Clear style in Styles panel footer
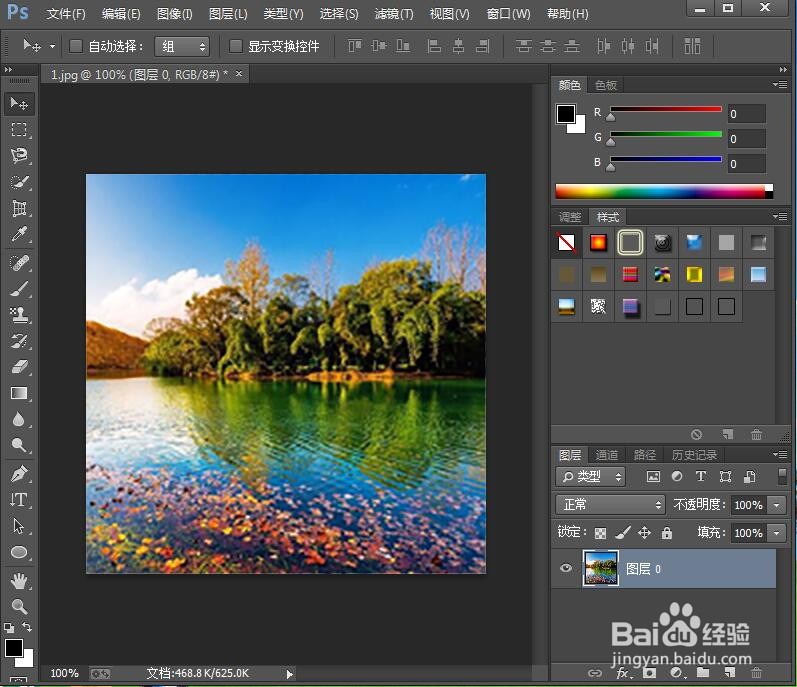Image resolution: width=797 pixels, height=687 pixels. click(696, 434)
